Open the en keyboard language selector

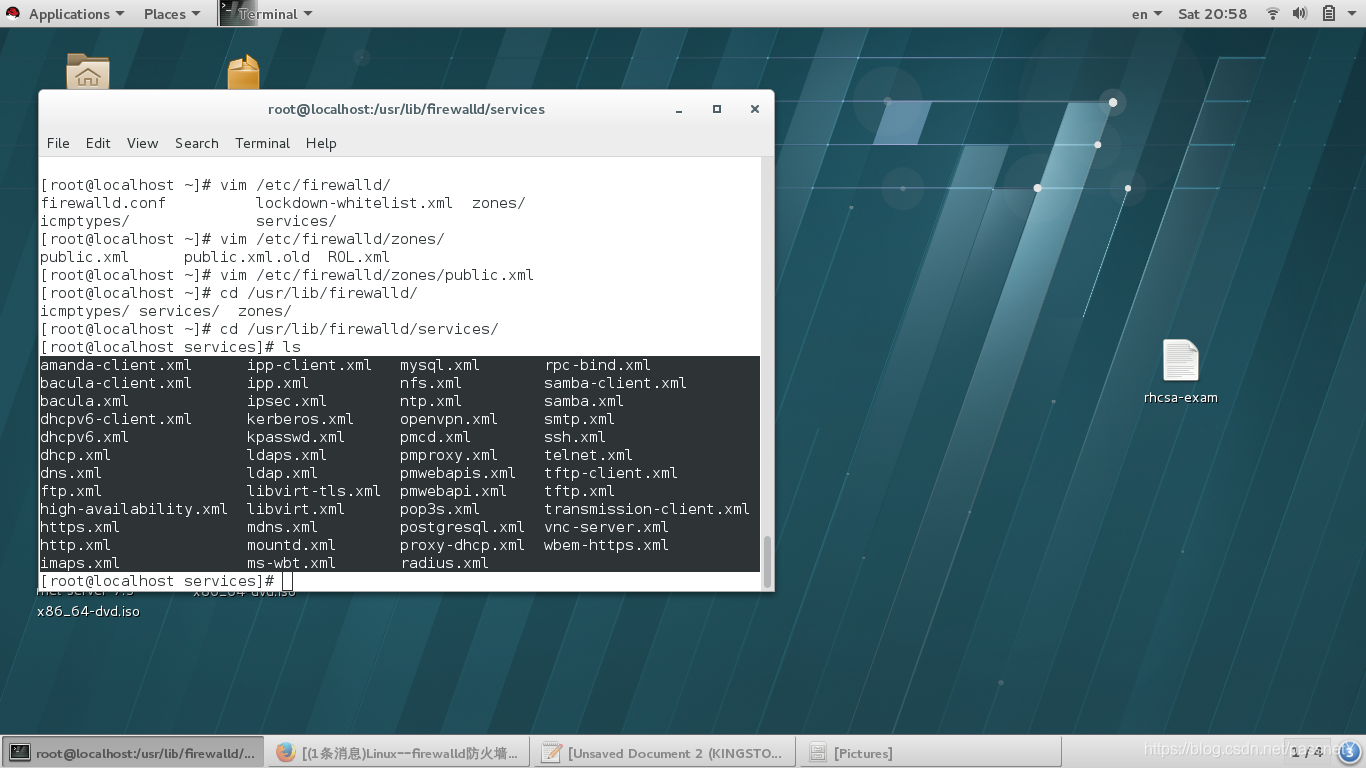point(1147,14)
